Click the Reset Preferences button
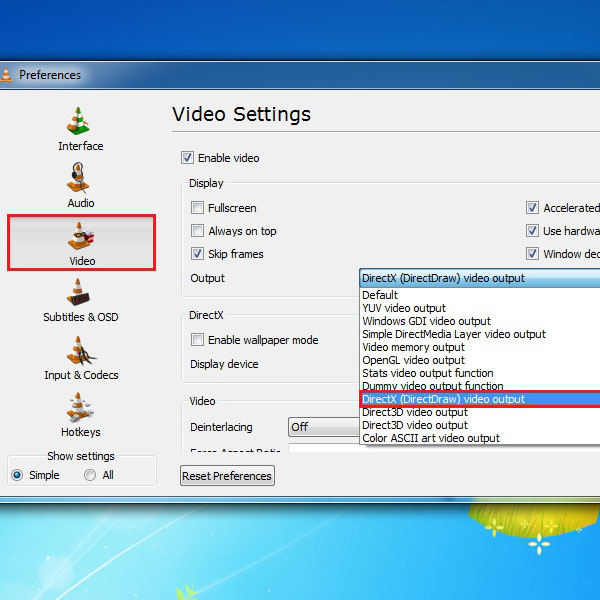This screenshot has height=600, width=600. point(227,476)
